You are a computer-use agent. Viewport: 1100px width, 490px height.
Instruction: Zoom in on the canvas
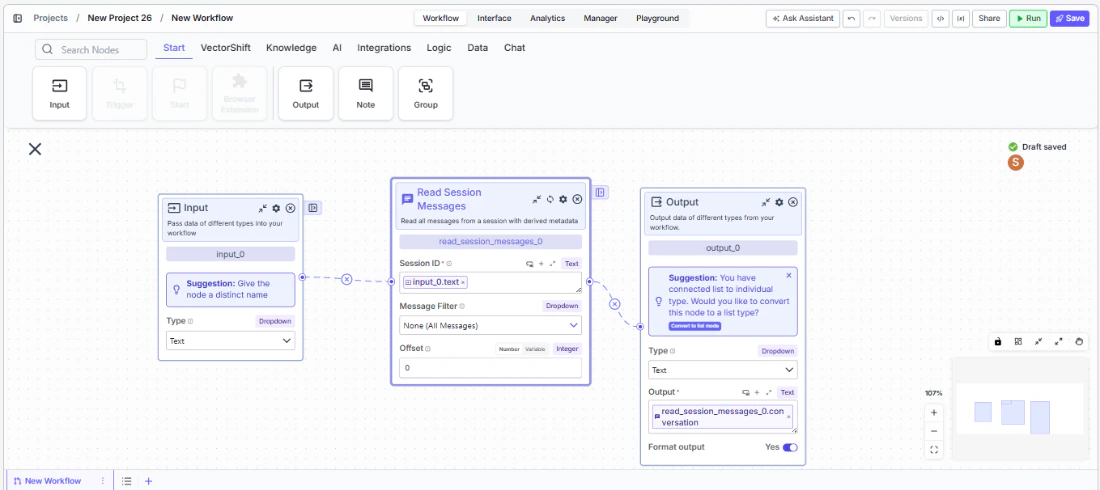(x=934, y=413)
